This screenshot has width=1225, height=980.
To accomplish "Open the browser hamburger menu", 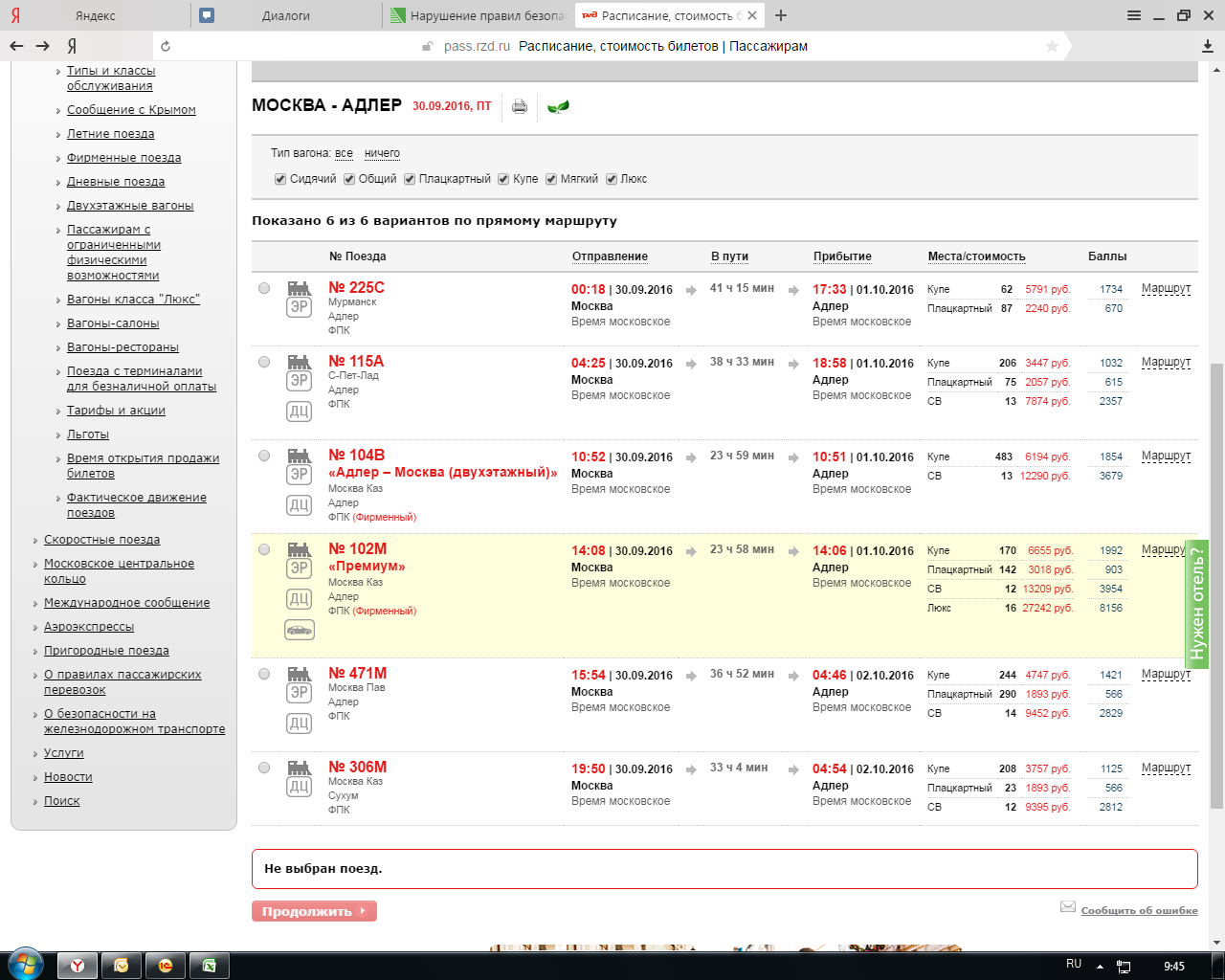I will (x=1134, y=15).
